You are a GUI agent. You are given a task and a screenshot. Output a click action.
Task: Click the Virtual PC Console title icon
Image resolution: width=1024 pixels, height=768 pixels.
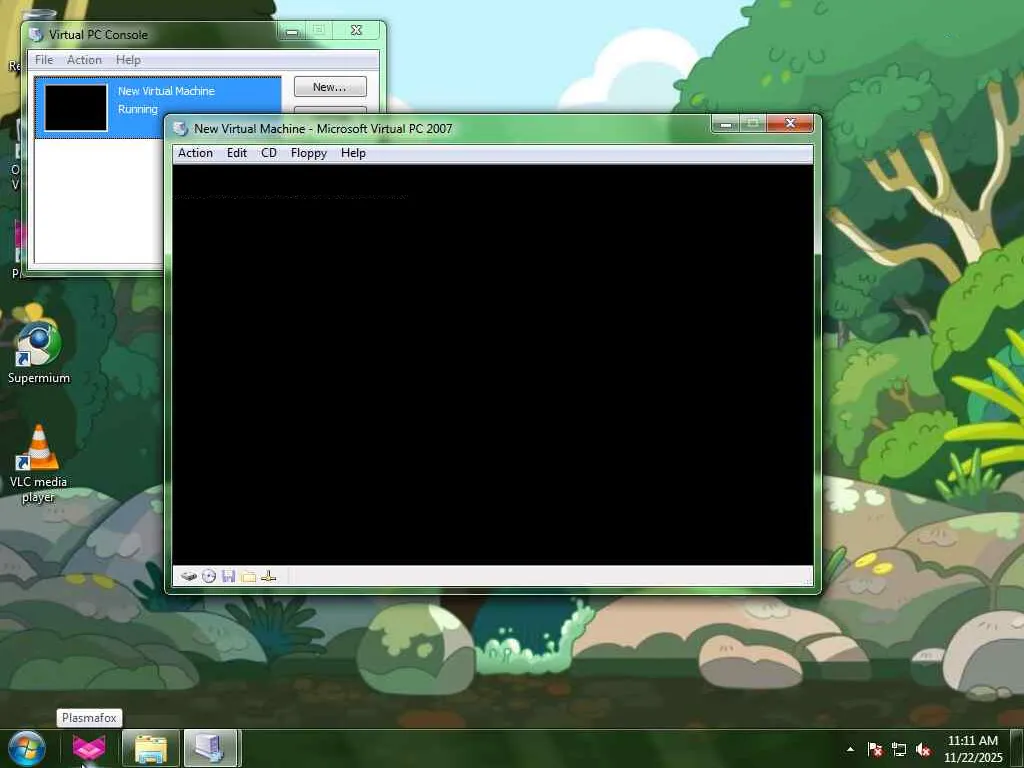click(x=36, y=34)
